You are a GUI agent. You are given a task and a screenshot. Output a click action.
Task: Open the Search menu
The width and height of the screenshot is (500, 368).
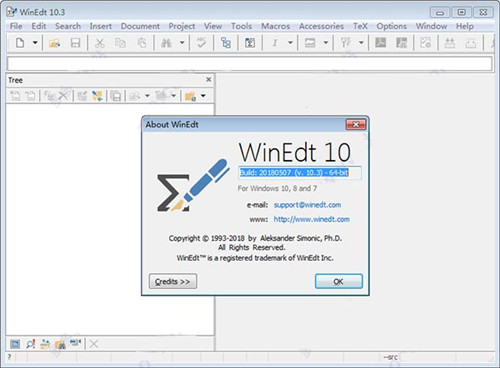pos(68,26)
